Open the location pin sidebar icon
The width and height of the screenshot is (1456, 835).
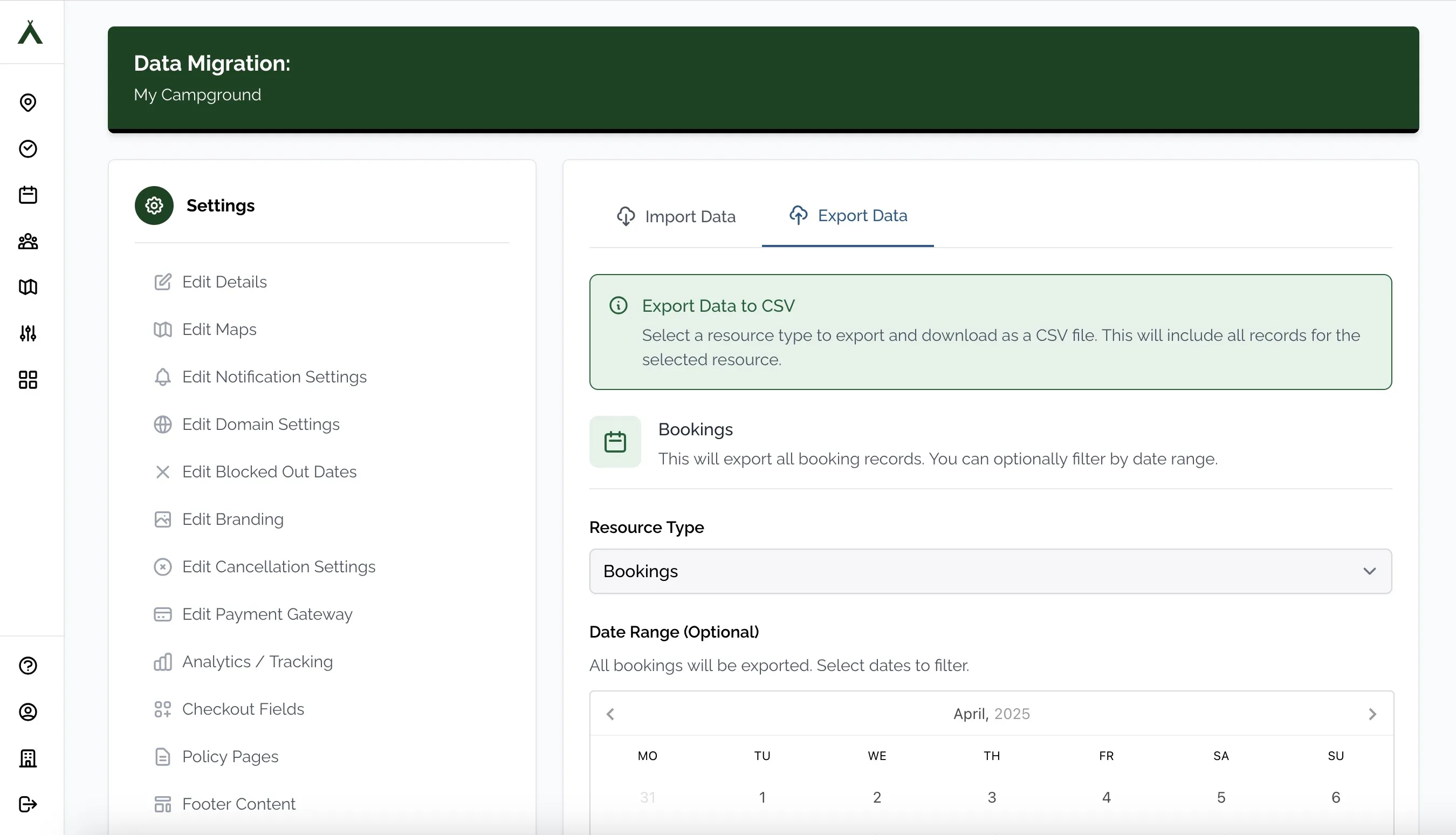[27, 102]
